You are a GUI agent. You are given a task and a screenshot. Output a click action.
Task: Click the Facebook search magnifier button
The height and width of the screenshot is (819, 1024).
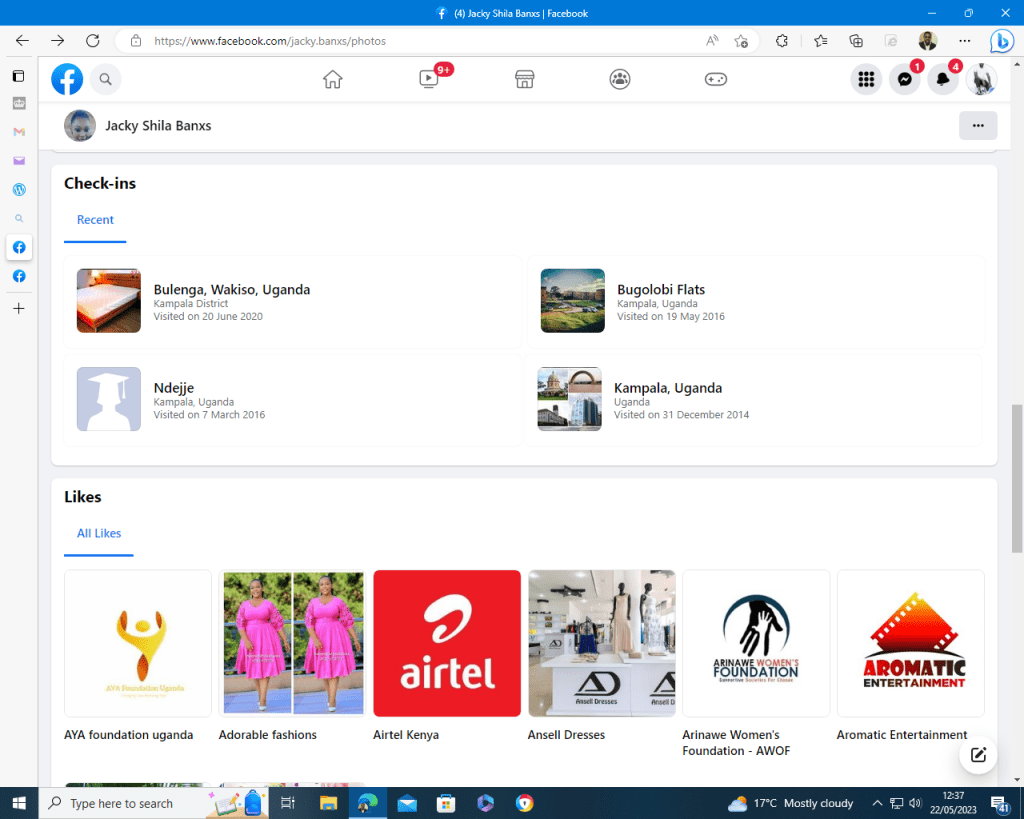(x=105, y=79)
